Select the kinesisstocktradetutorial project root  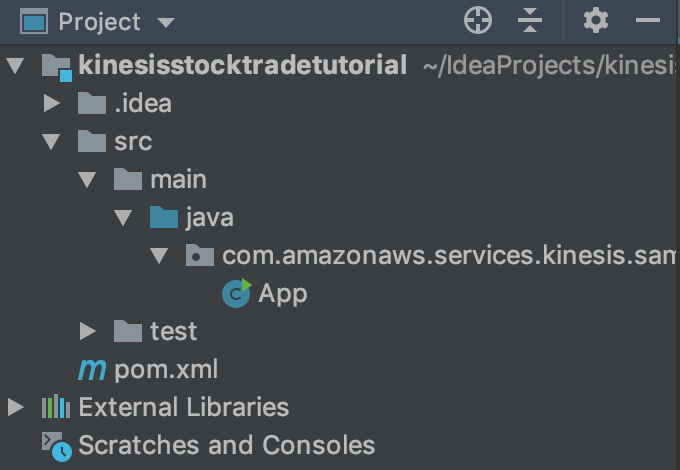pos(243,66)
